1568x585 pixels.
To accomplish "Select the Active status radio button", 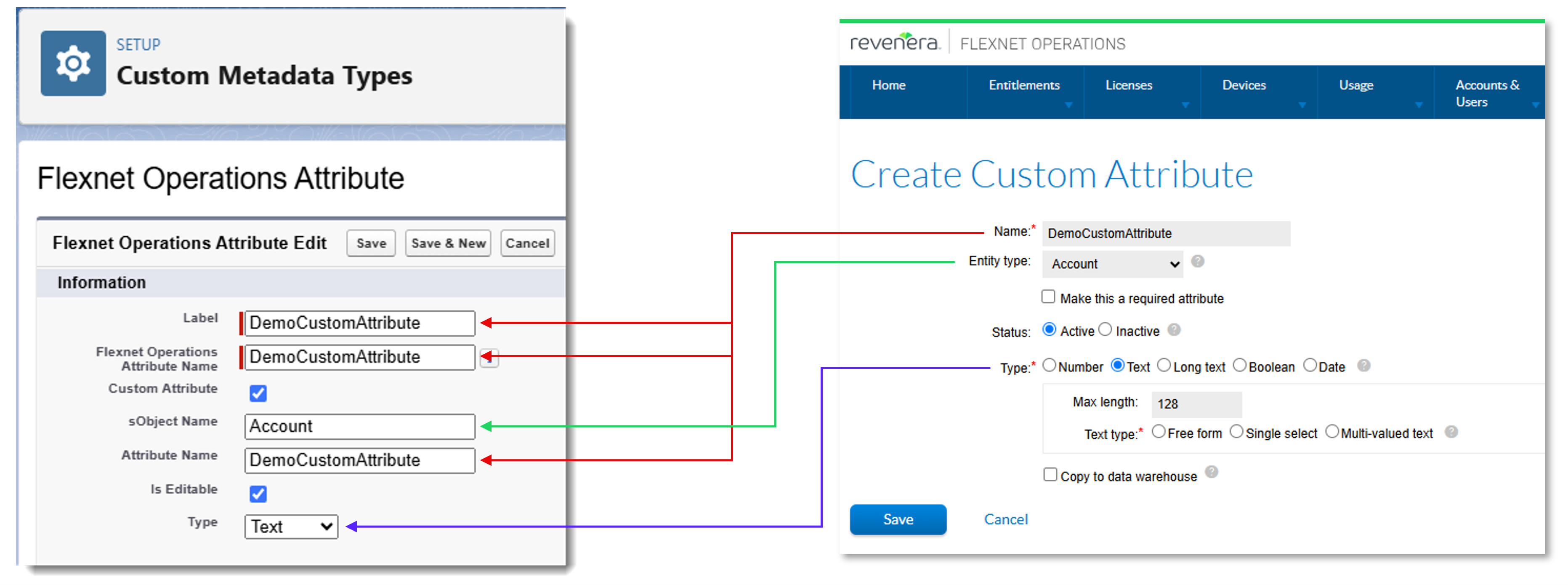I will 1050,329.
